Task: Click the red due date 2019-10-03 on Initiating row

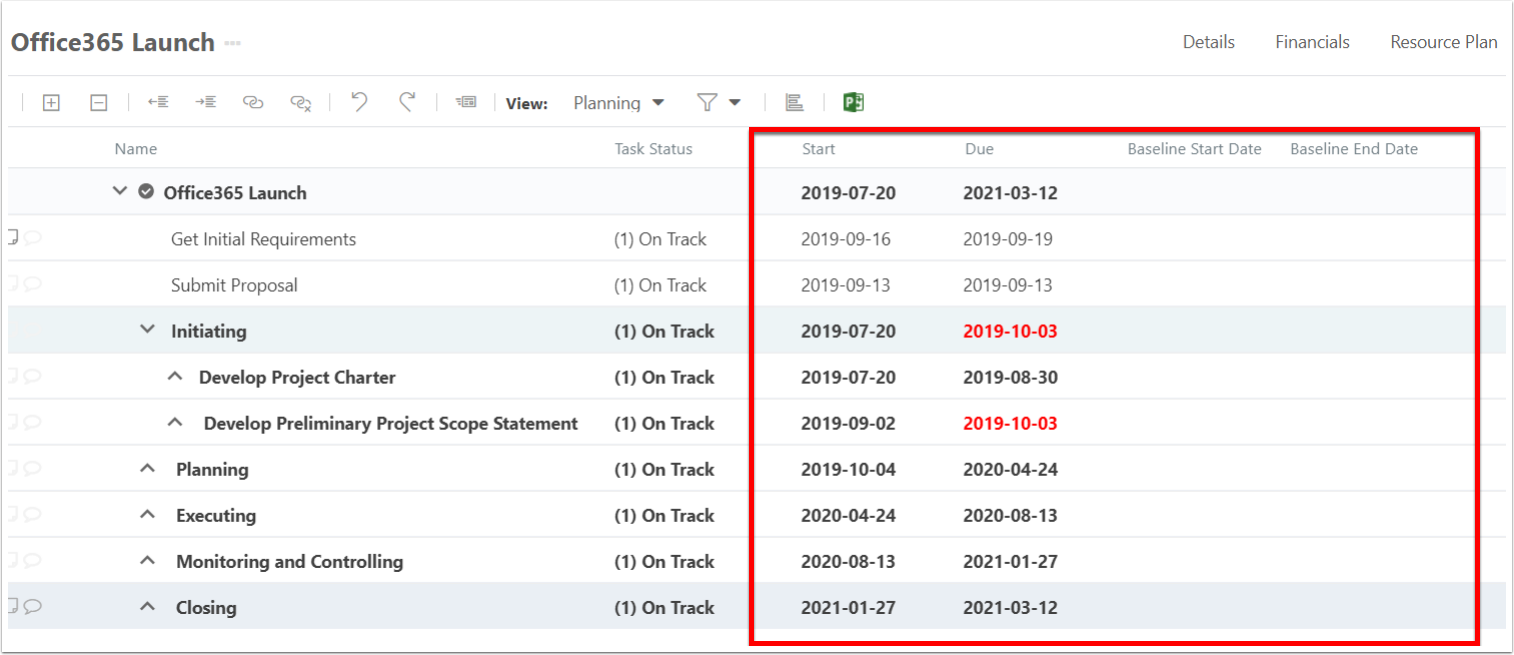Action: point(1010,331)
